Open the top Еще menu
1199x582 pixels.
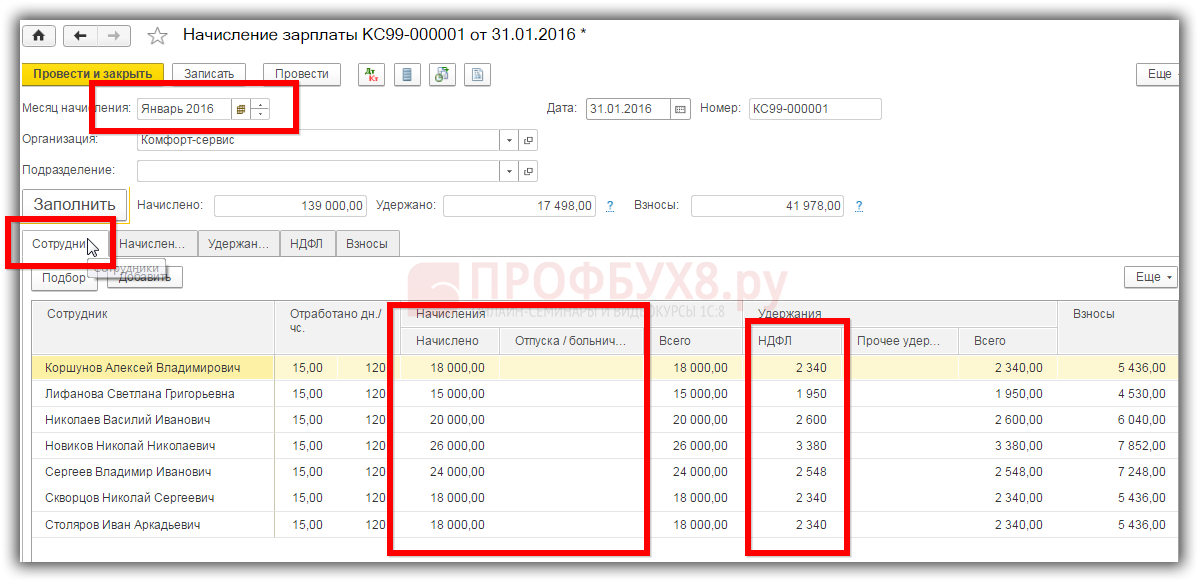(1164, 74)
